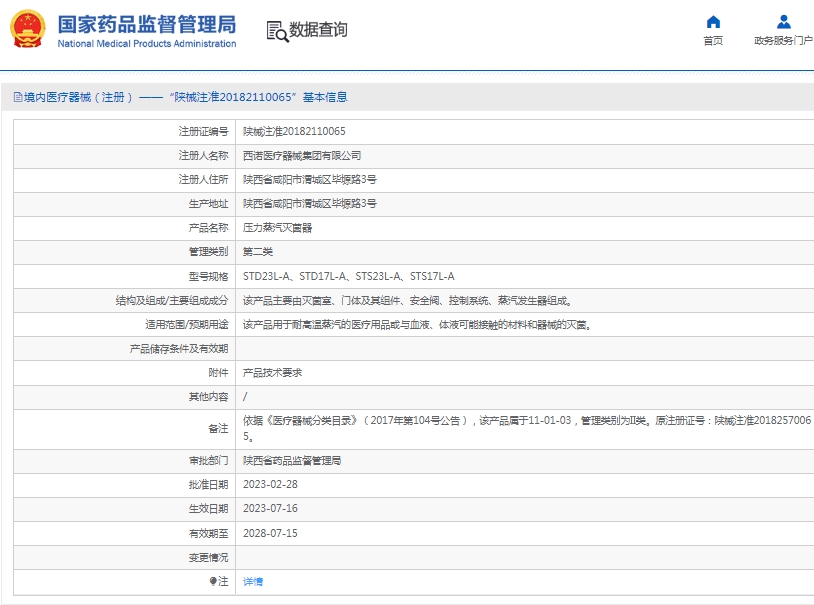Click the attachment value 产品技术要求

pyautogui.click(x=272, y=373)
